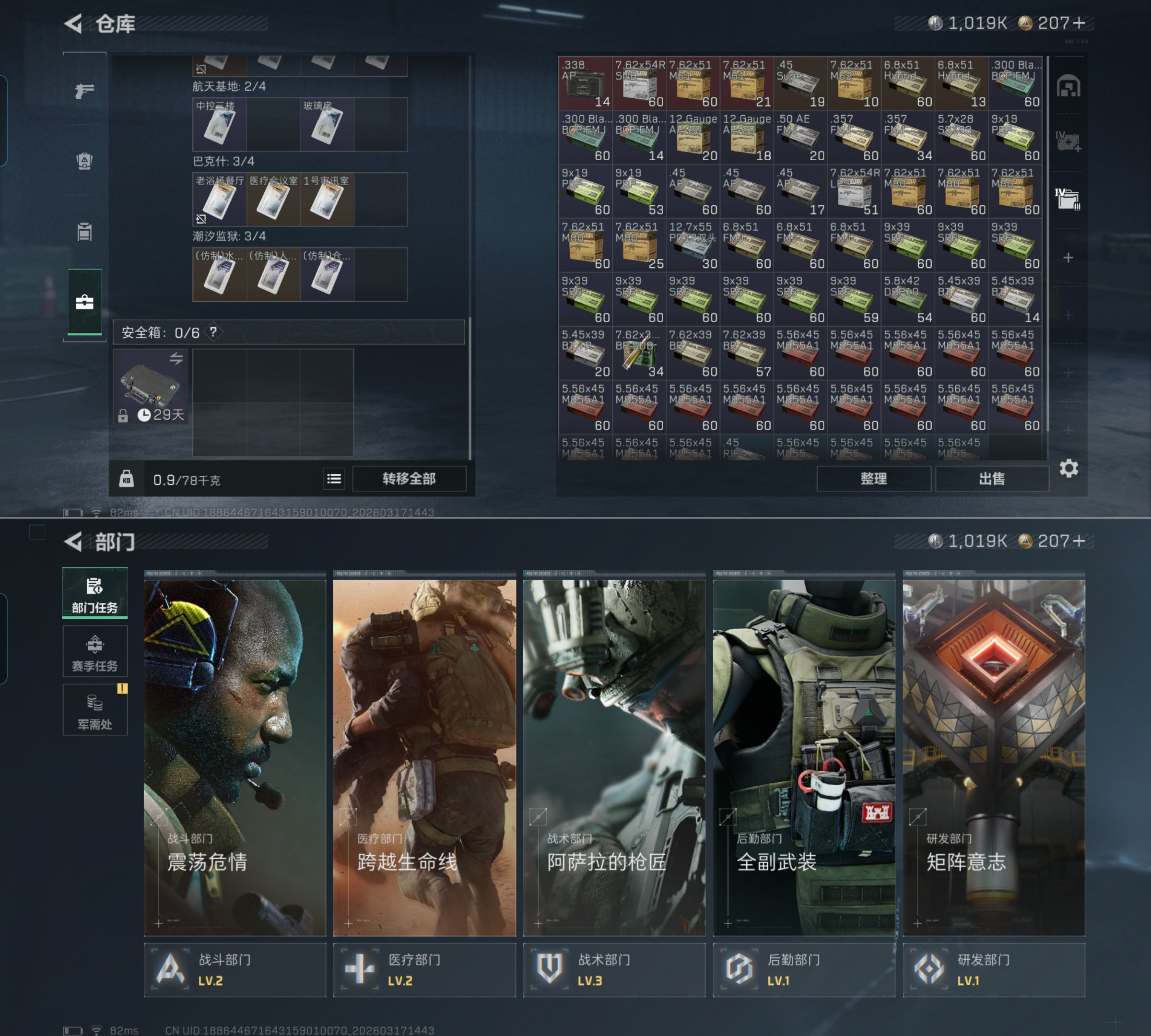The width and height of the screenshot is (1151, 1036).
Task: Switch to 赛季任务 tab
Action: [94, 652]
